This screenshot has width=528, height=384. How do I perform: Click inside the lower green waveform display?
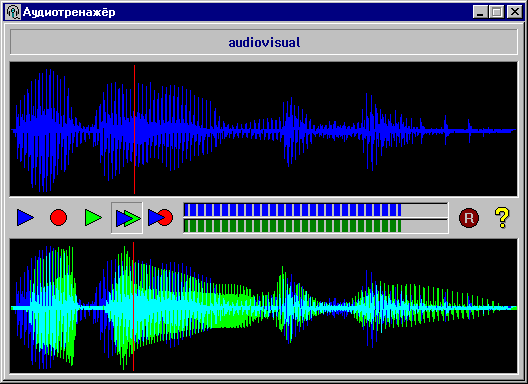263,306
